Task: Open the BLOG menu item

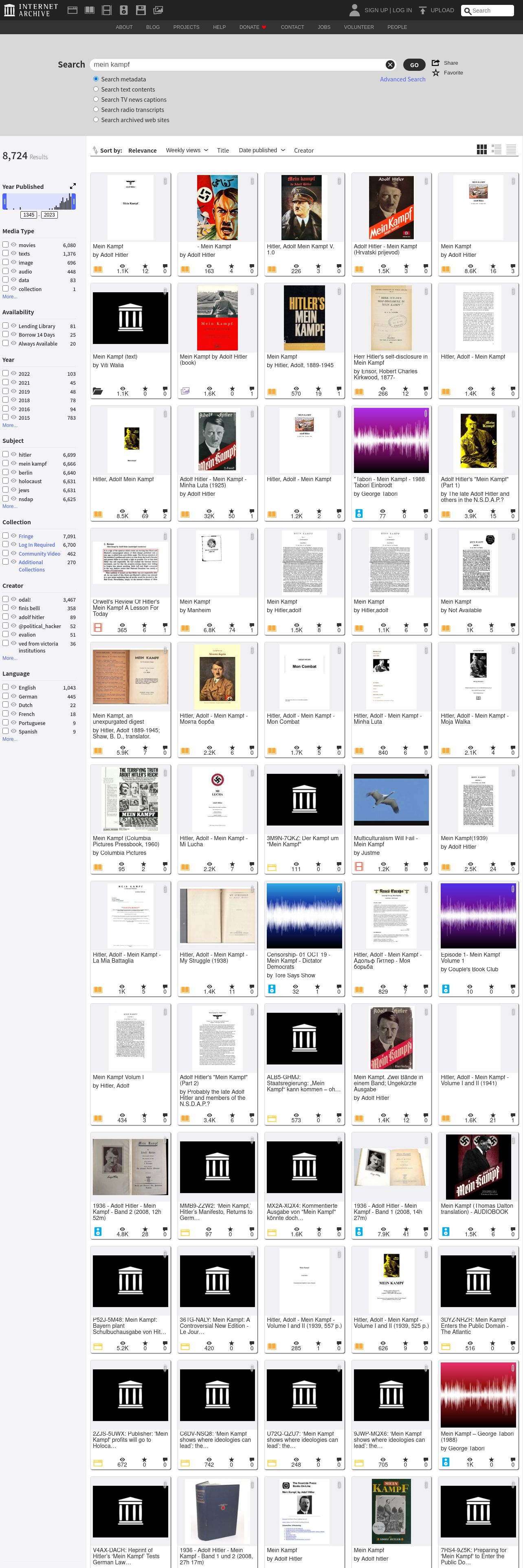Action: tap(153, 27)
